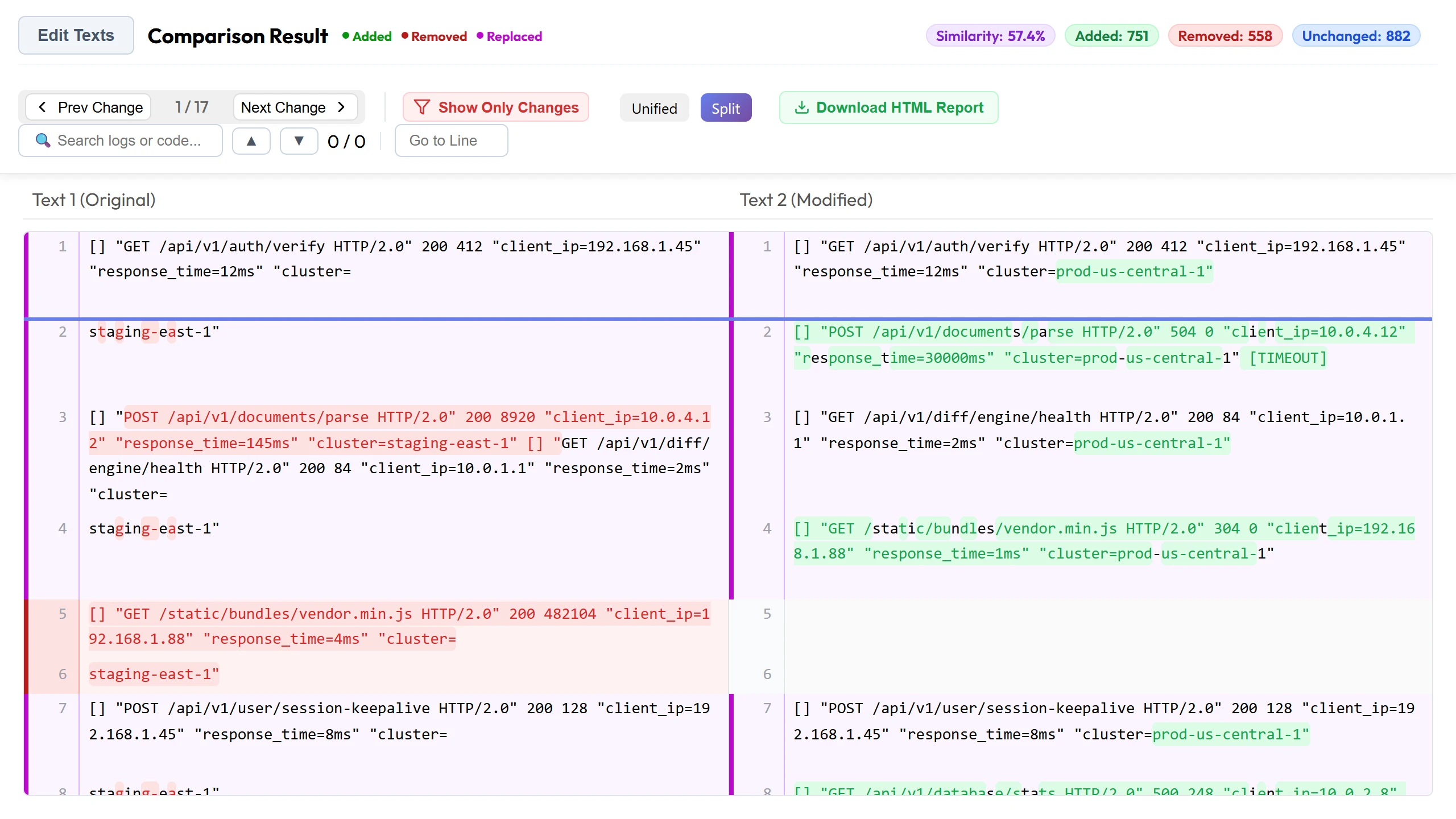Click the Text 2 (Modified) heading
This screenshot has height=819, width=1456.
pyautogui.click(x=806, y=200)
